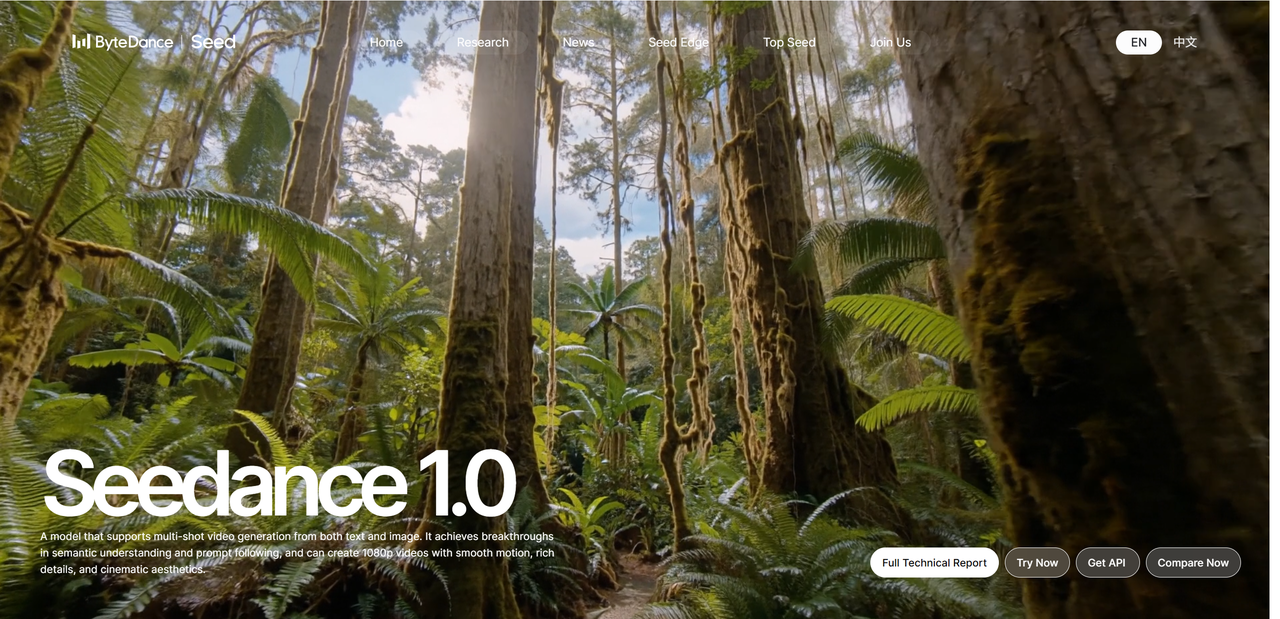The height and width of the screenshot is (619, 1280).
Task: Switch the site language to 中文
Action: click(1183, 42)
